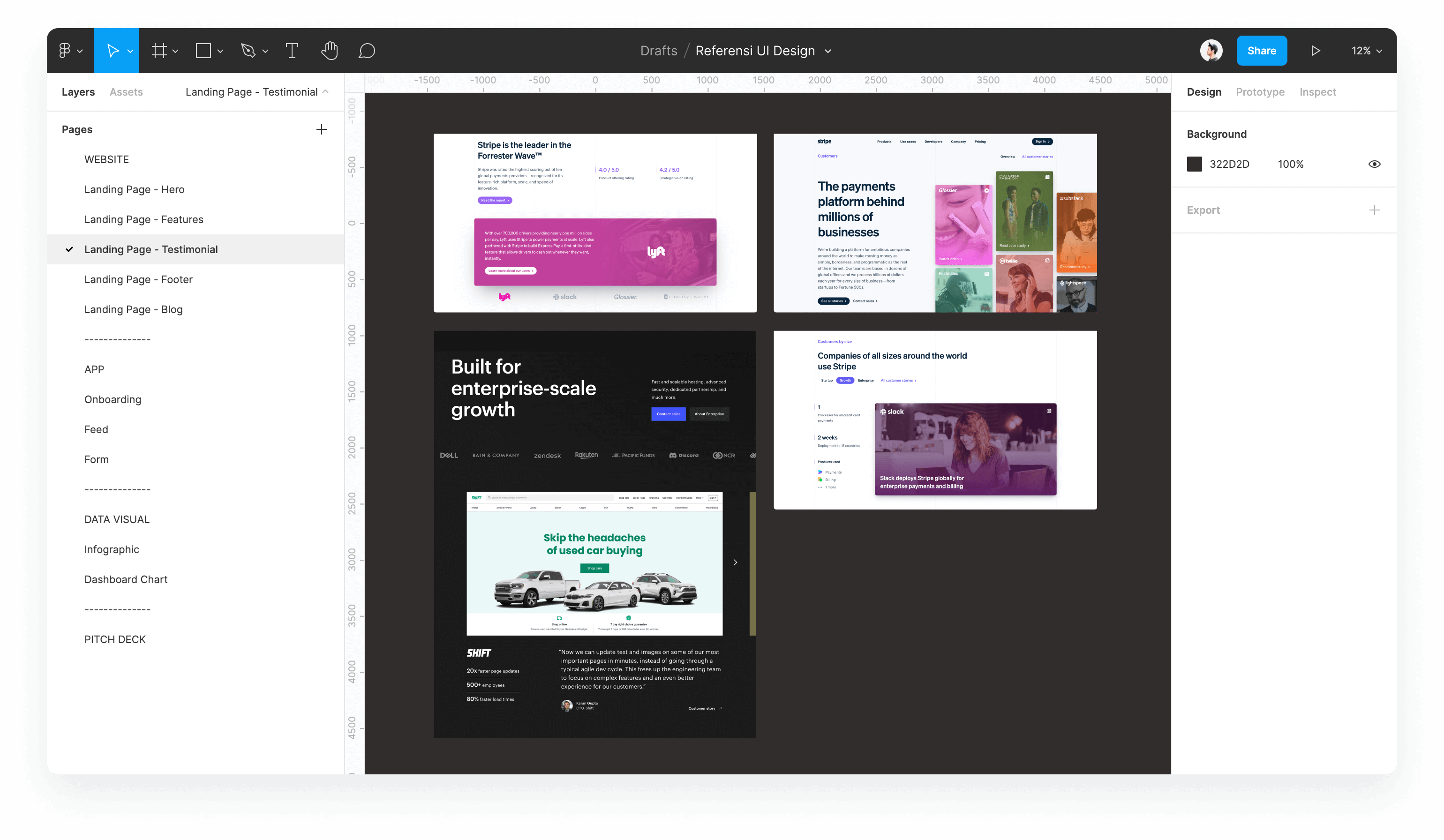This screenshot has height=840, width=1444.
Task: Select the Rectangle shape tool
Action: click(203, 51)
